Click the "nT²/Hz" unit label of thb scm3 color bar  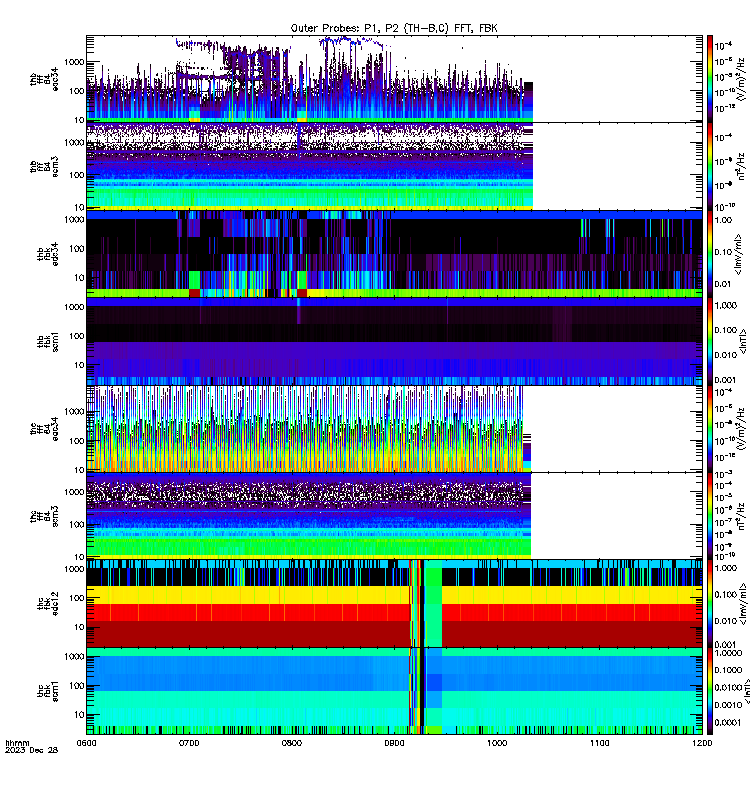(742, 166)
